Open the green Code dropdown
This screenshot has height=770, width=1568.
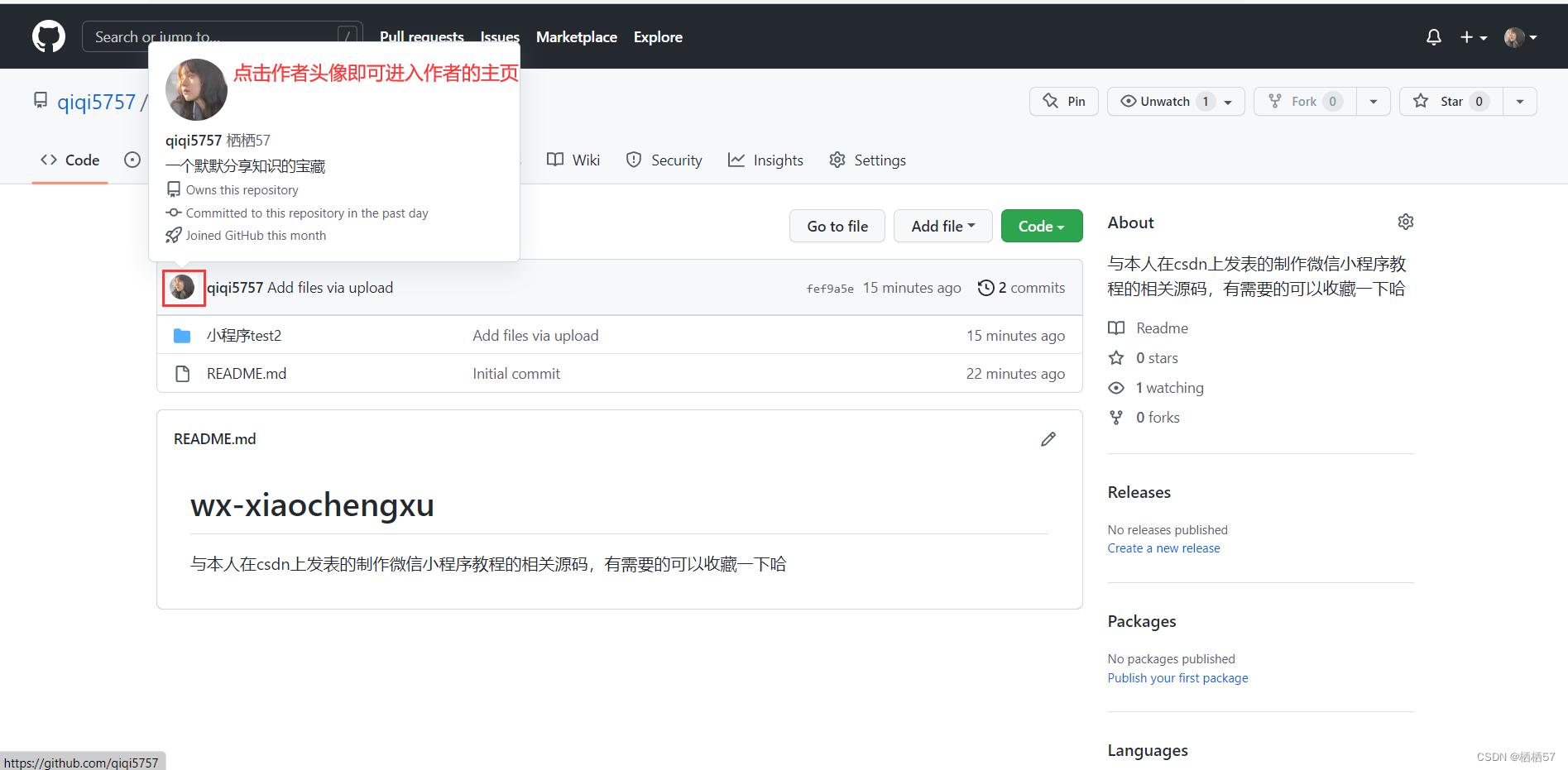pos(1042,226)
